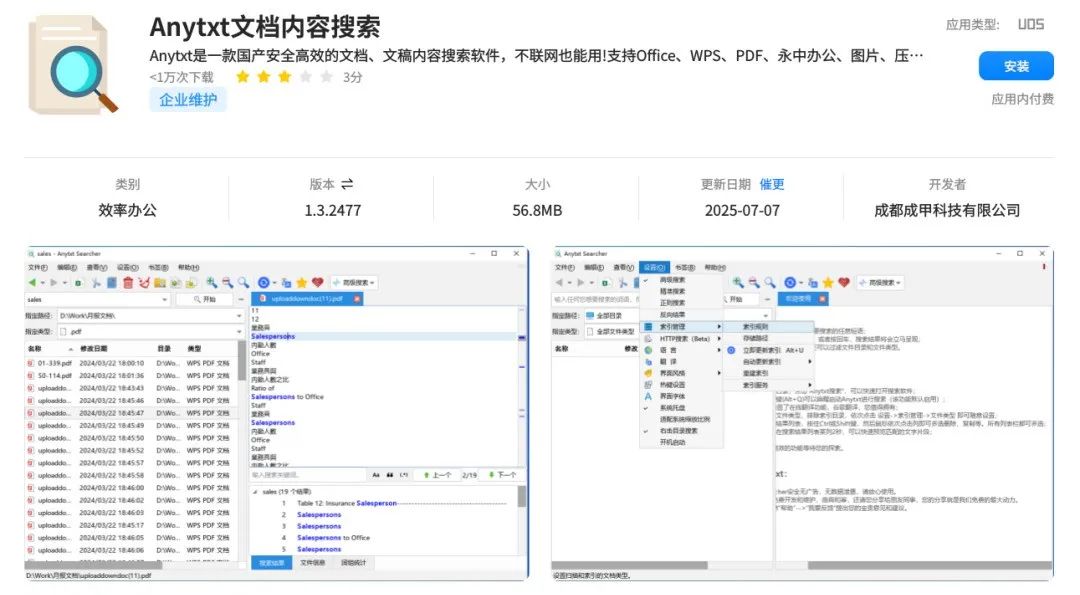Select file row 01-339.pdf
This screenshot has width=1080, height=595.
point(131,363)
